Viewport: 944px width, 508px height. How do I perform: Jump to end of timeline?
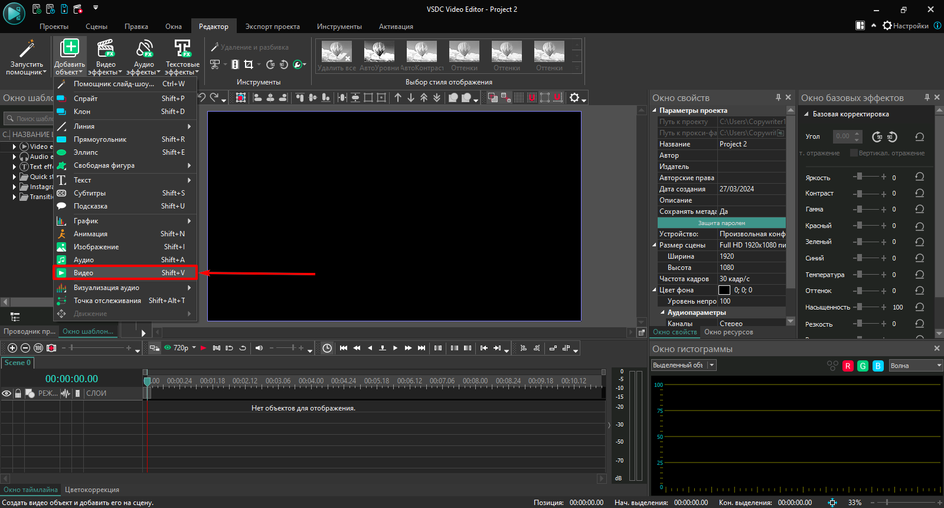pos(421,348)
